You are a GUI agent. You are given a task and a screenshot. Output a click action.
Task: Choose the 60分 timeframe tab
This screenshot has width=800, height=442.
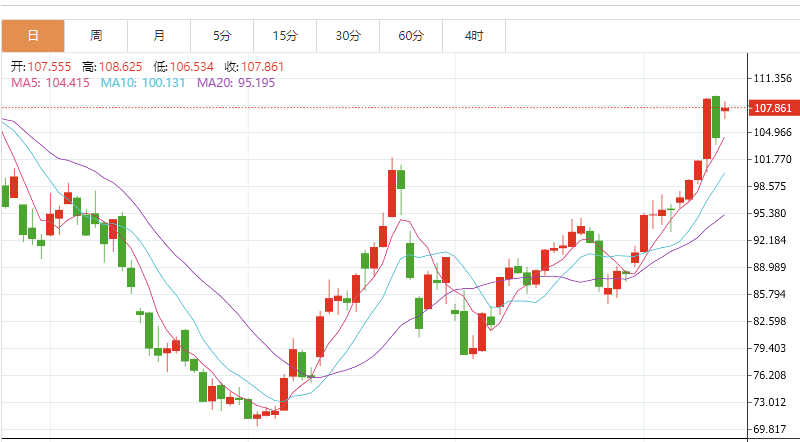click(411, 36)
